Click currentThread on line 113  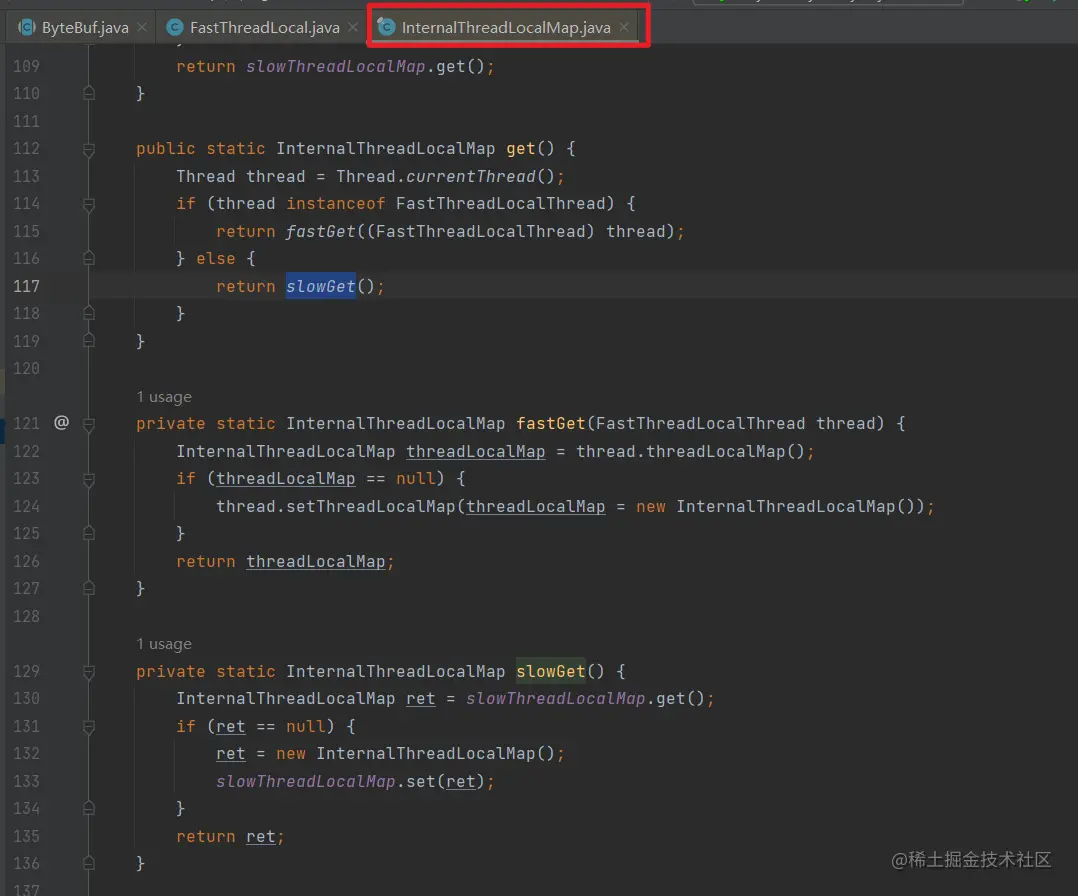pos(471,176)
